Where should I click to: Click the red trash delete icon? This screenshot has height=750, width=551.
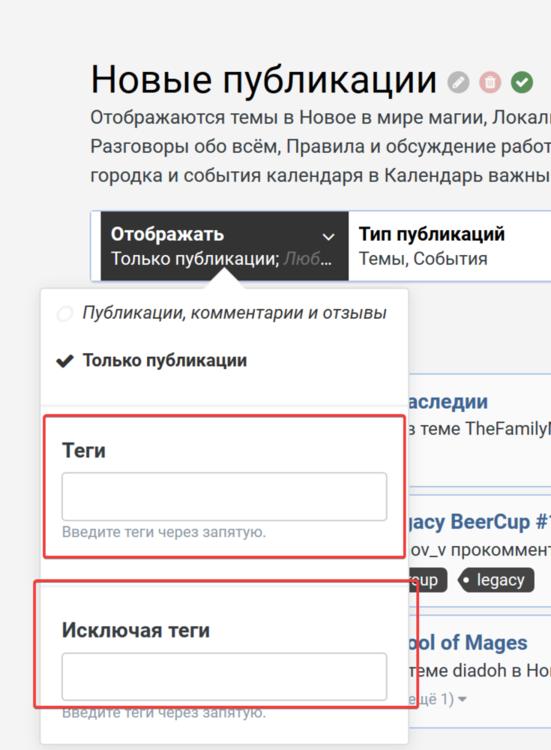tap(490, 82)
